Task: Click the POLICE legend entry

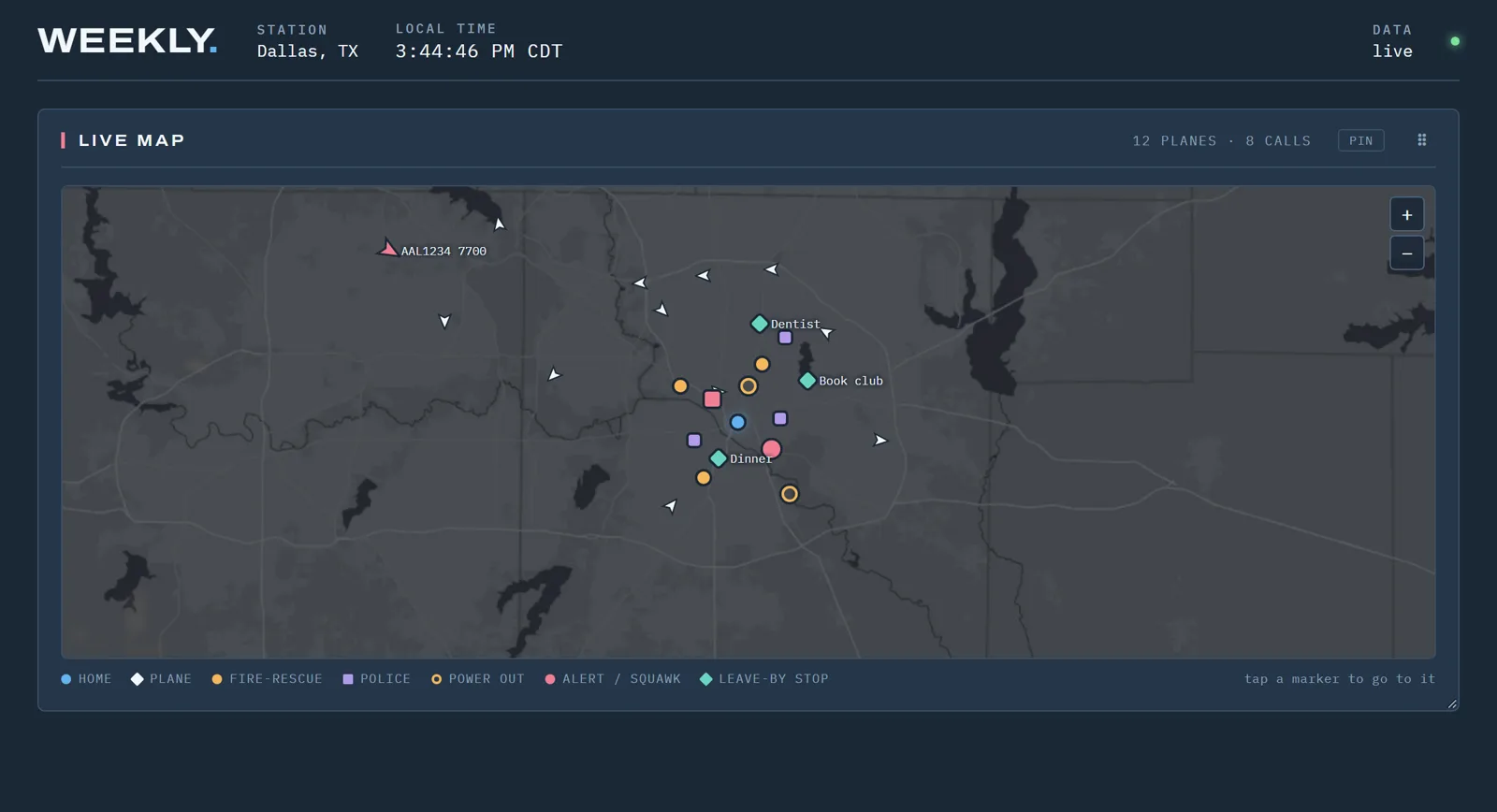Action: coord(376,679)
